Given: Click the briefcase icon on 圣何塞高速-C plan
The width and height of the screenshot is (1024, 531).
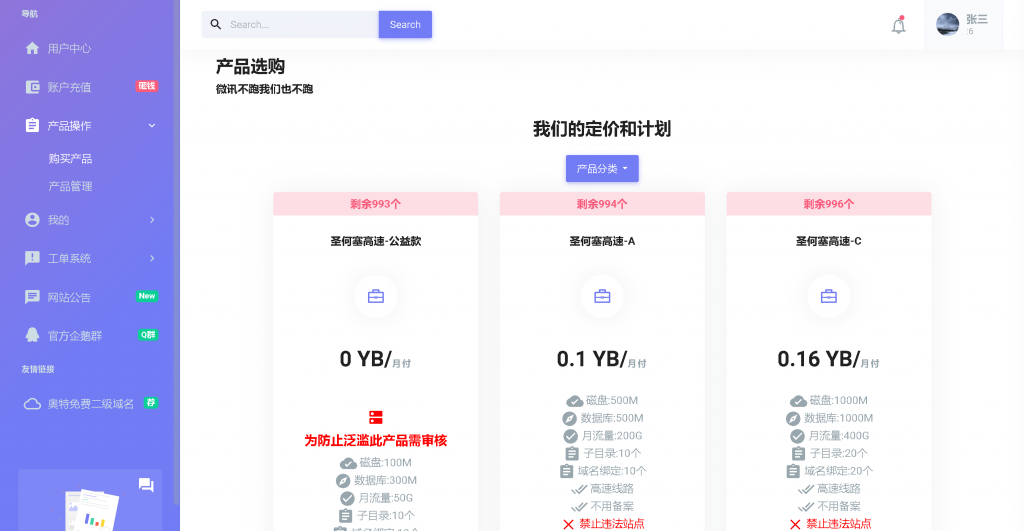Looking at the screenshot, I should click(829, 297).
